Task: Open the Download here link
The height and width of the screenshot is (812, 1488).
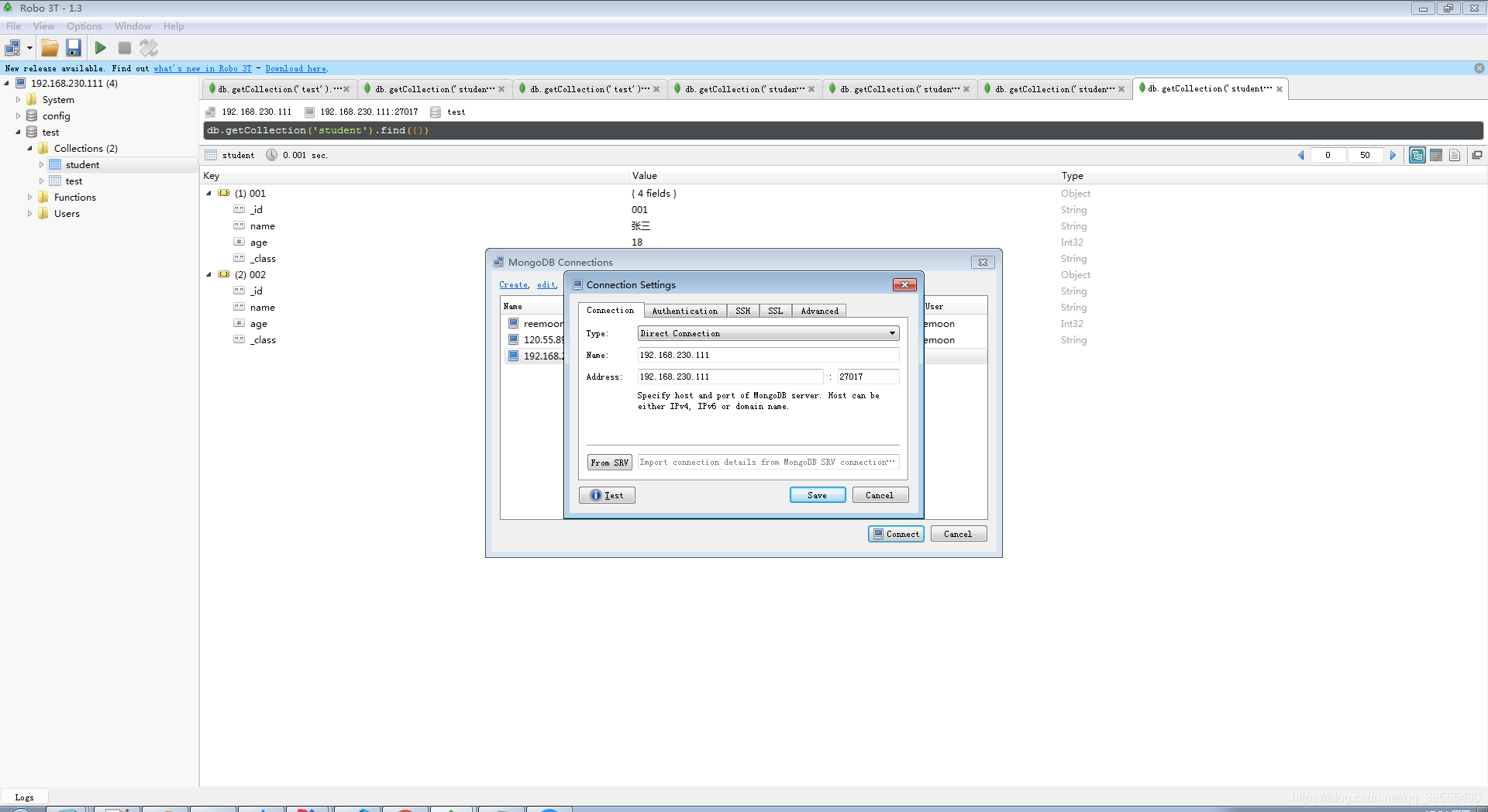Action: point(294,68)
